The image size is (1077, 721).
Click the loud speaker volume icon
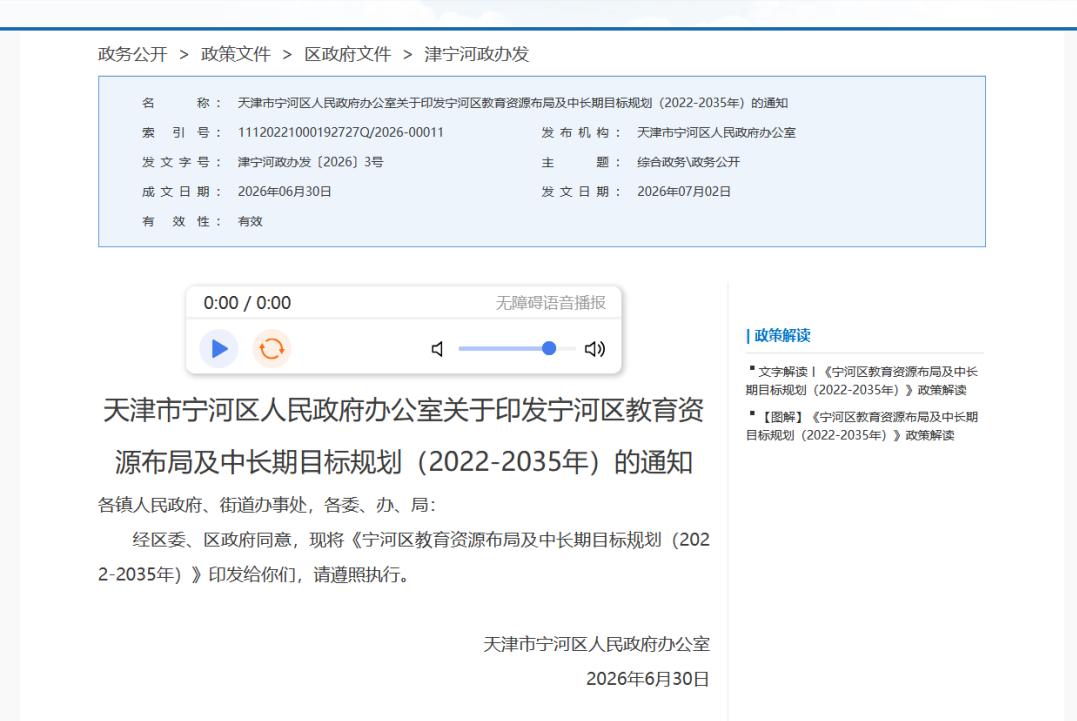tap(595, 349)
